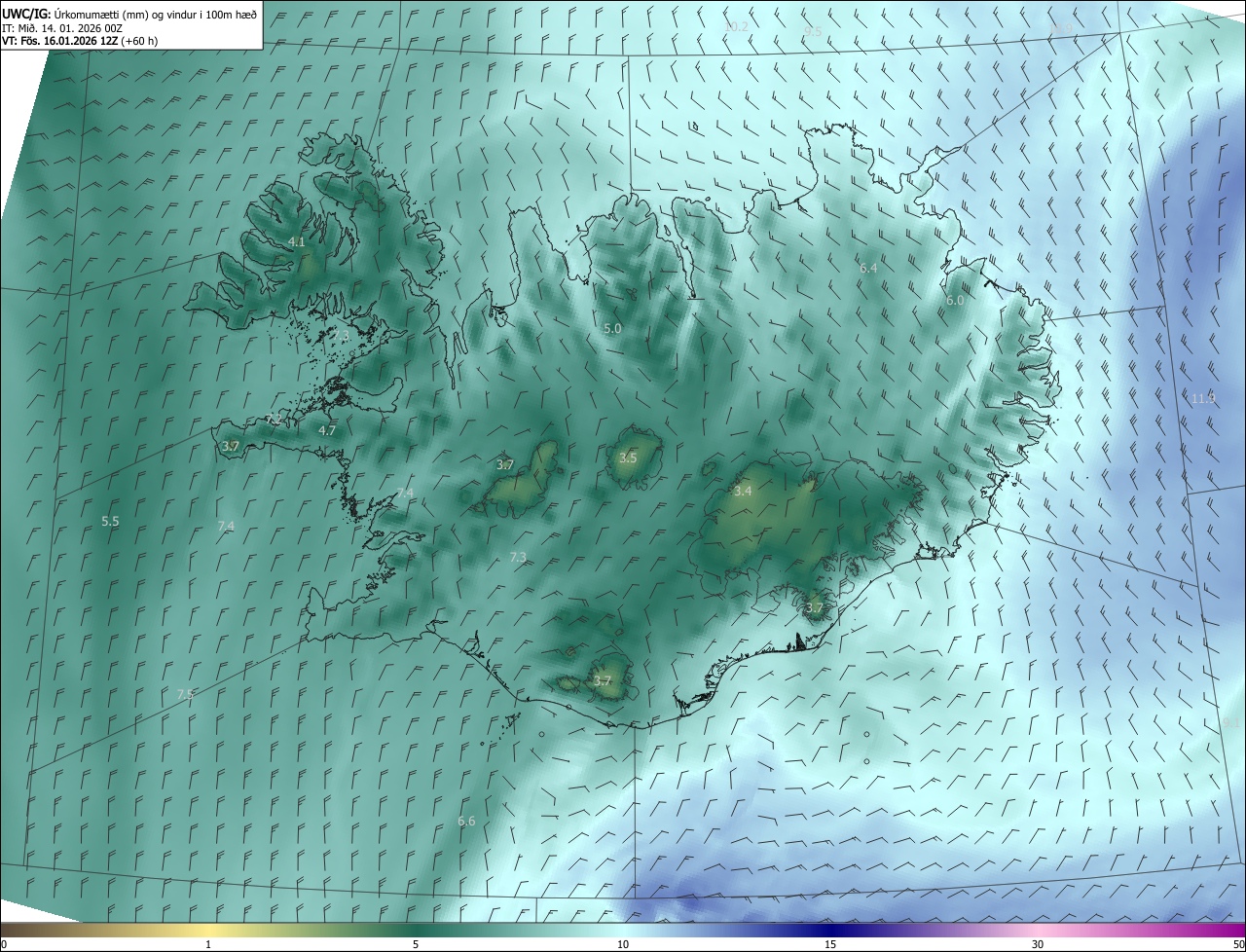Click the 7.4 value over Faxaflói bay at sea

[x=226, y=527]
